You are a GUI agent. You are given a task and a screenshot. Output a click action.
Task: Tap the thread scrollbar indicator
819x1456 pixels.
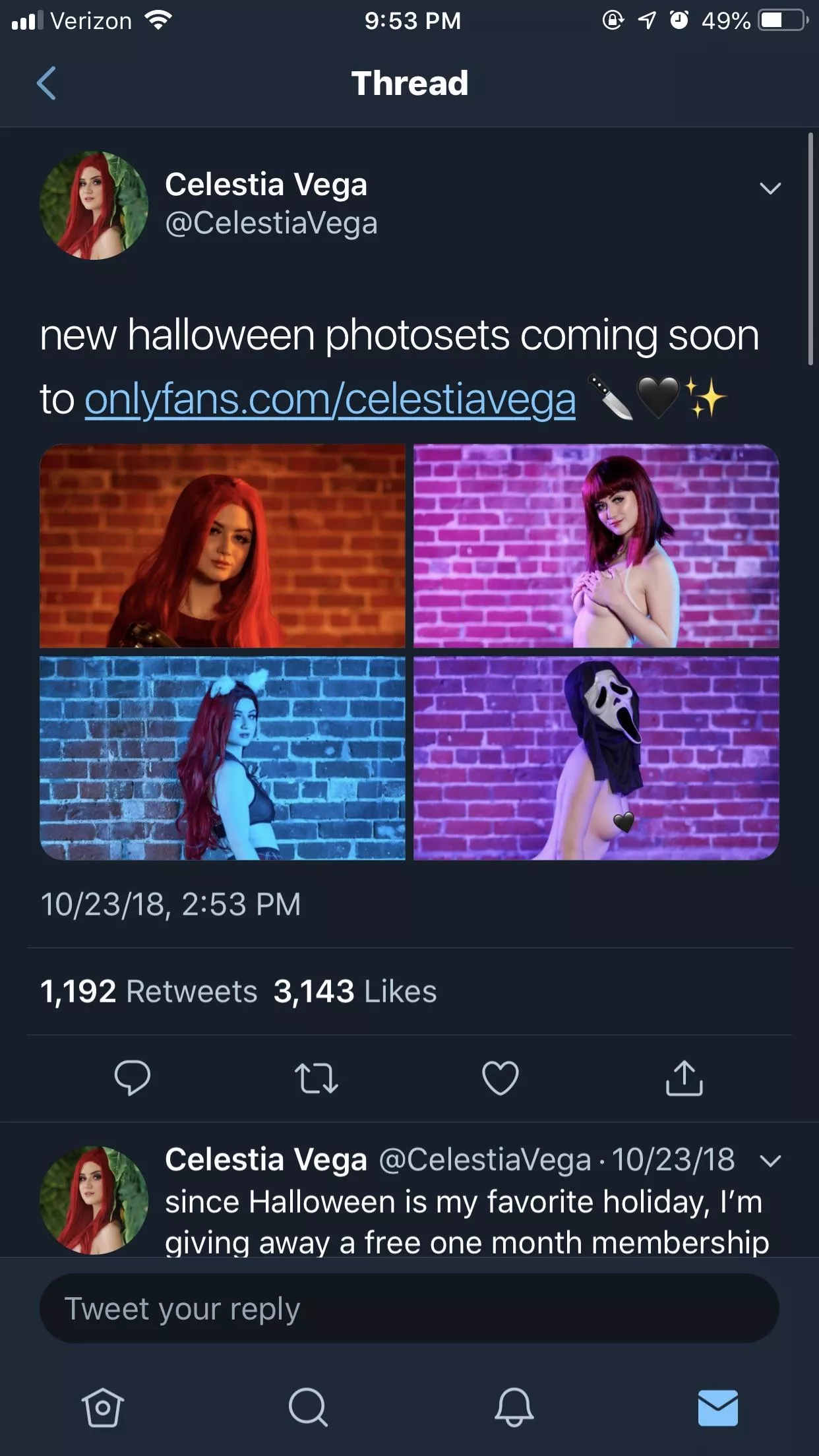pyautogui.click(x=810, y=249)
